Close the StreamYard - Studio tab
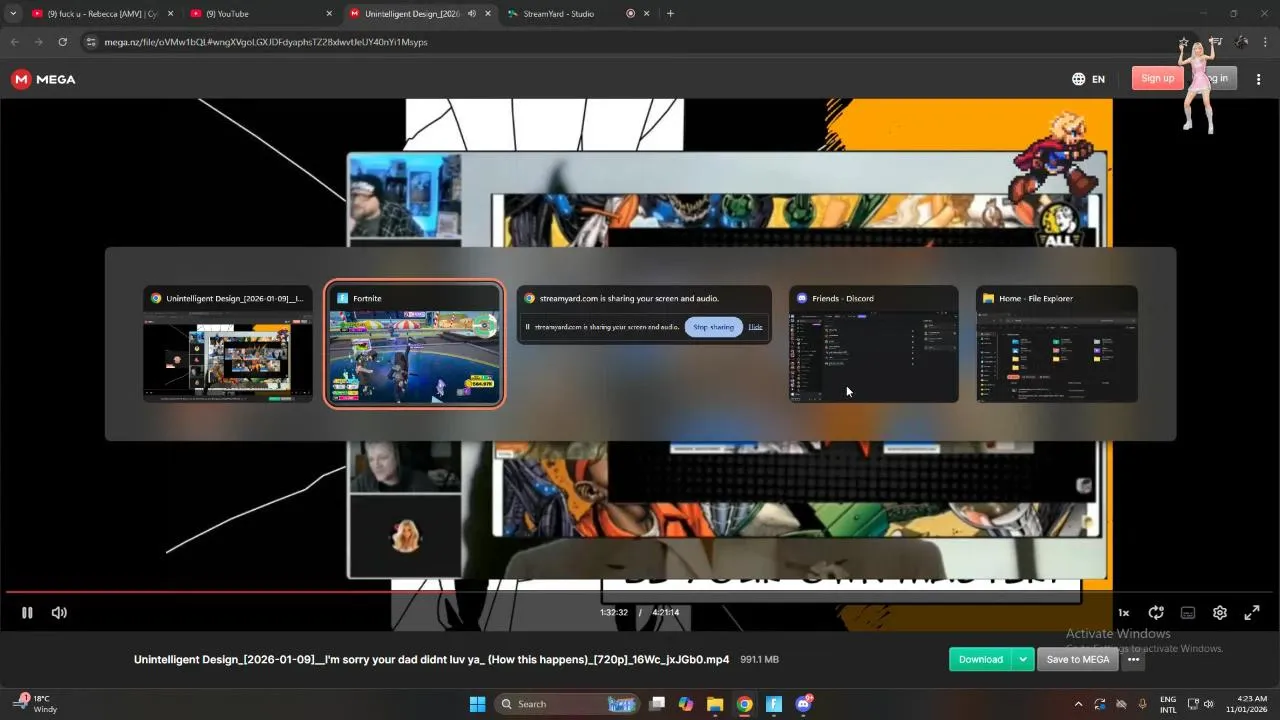The image size is (1280, 720). pyautogui.click(x=647, y=14)
